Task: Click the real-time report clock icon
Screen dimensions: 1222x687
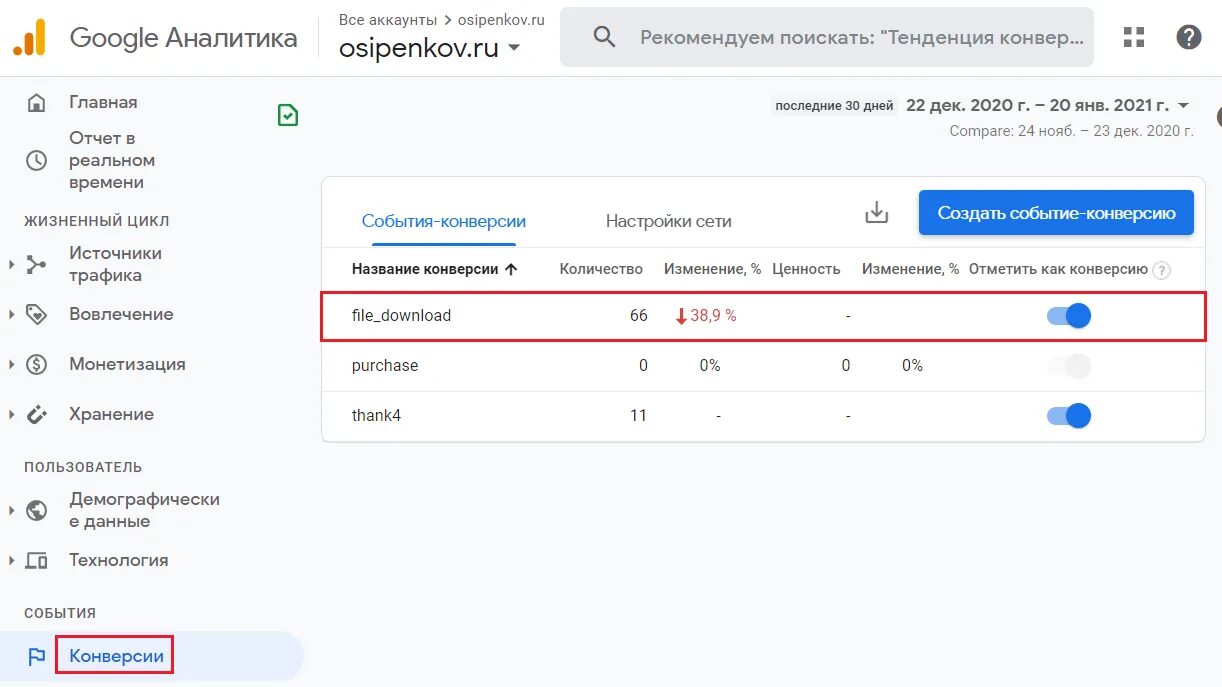Action: (x=37, y=160)
